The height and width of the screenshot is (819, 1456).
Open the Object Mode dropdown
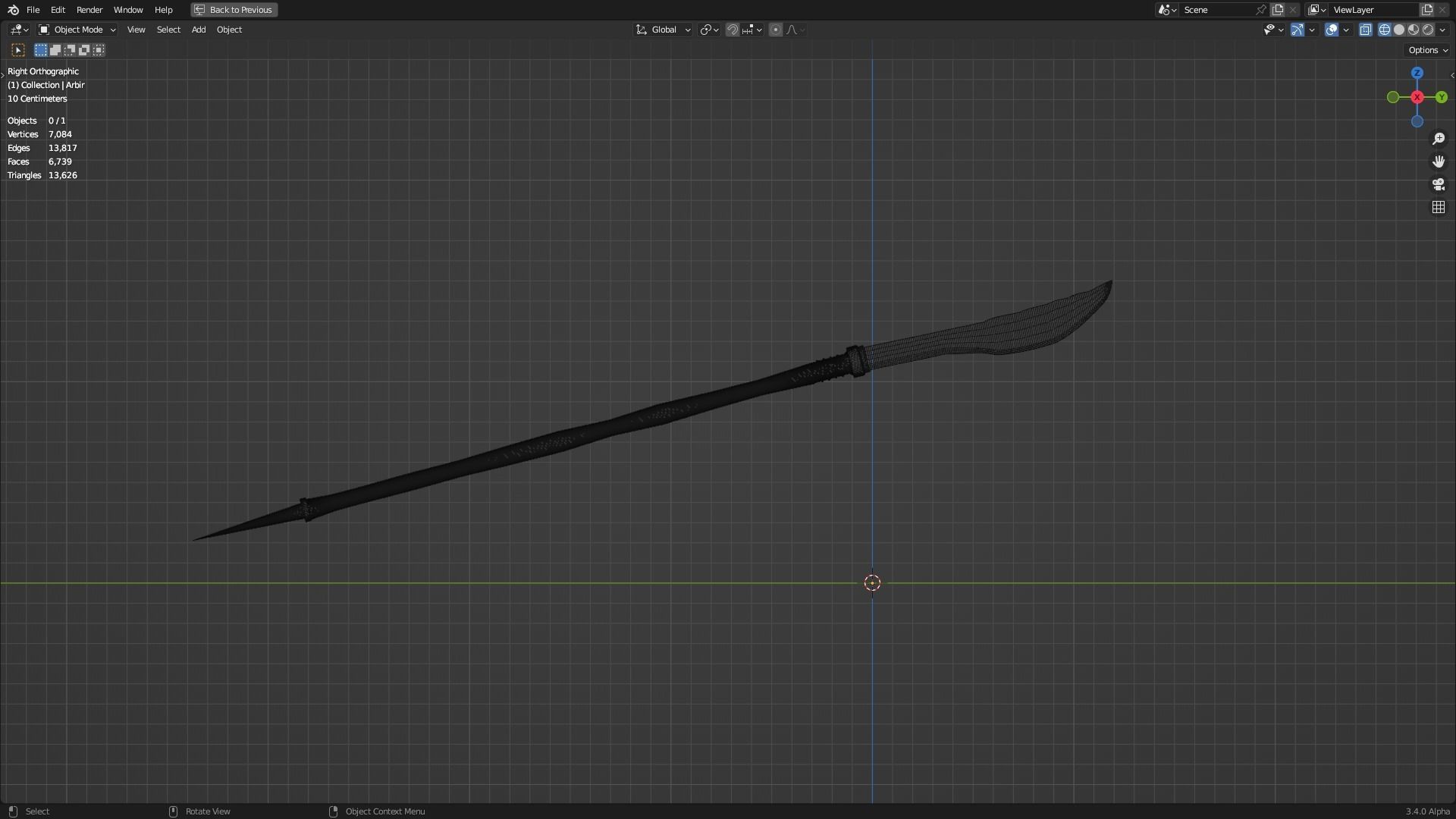click(x=77, y=30)
